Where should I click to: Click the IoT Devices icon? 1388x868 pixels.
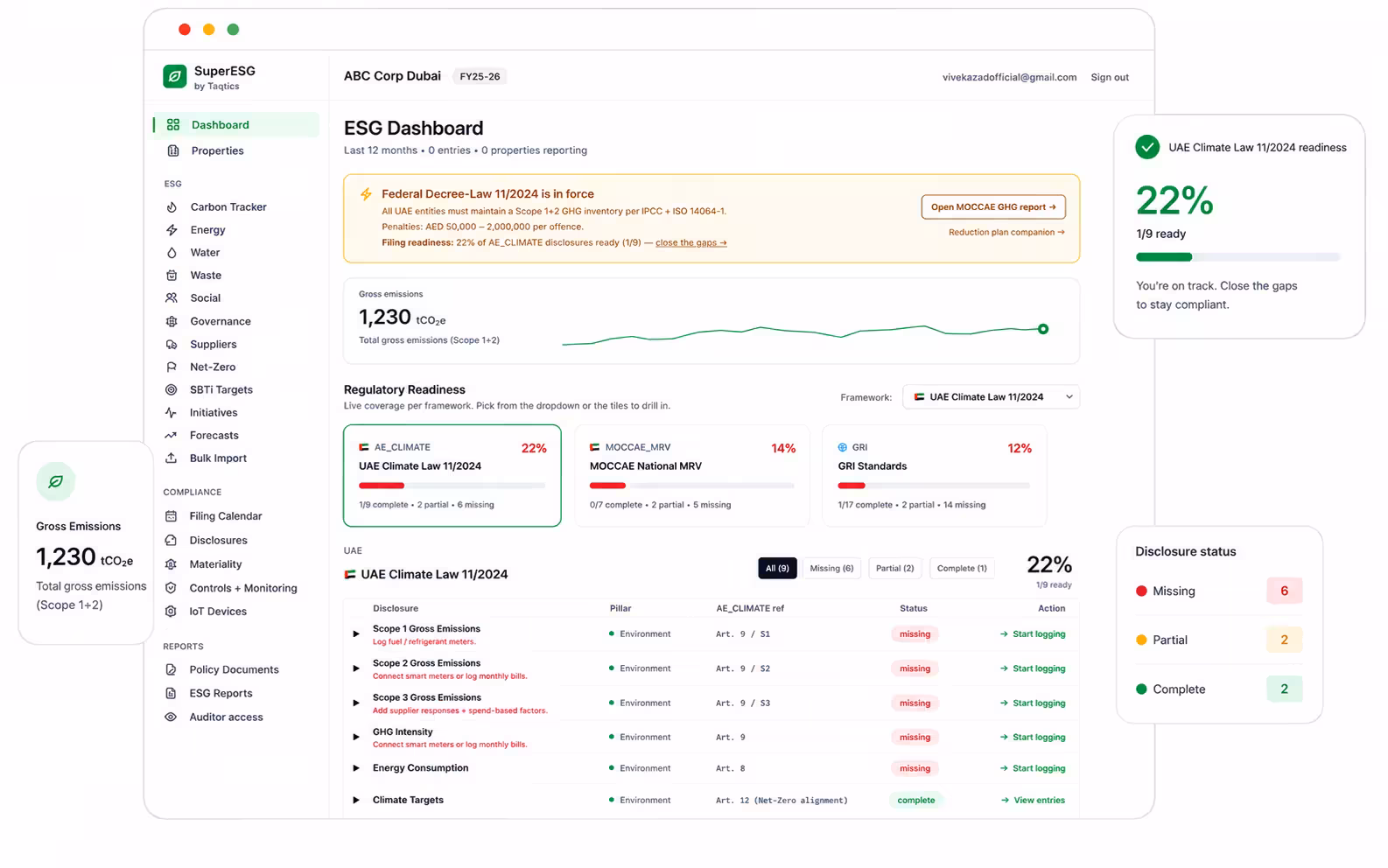click(172, 612)
